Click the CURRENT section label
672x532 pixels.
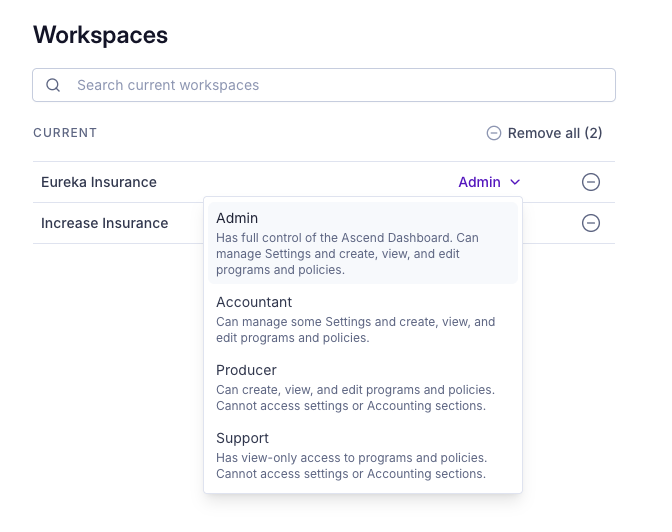[x=65, y=133]
